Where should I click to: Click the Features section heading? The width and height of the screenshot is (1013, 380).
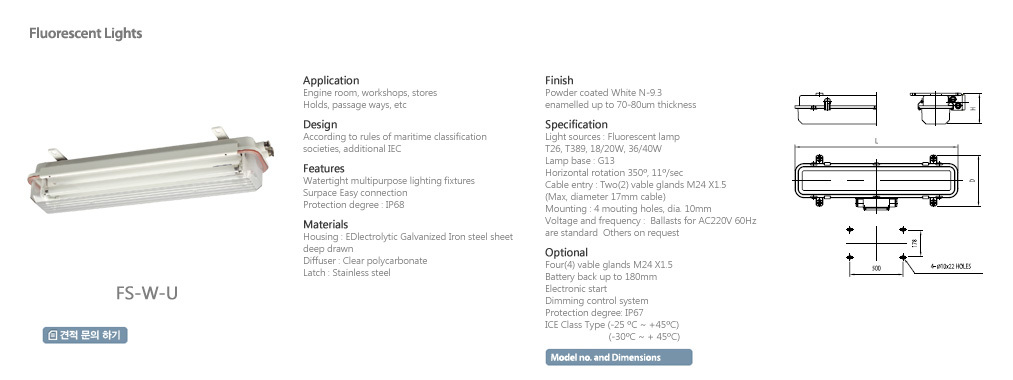click(324, 169)
